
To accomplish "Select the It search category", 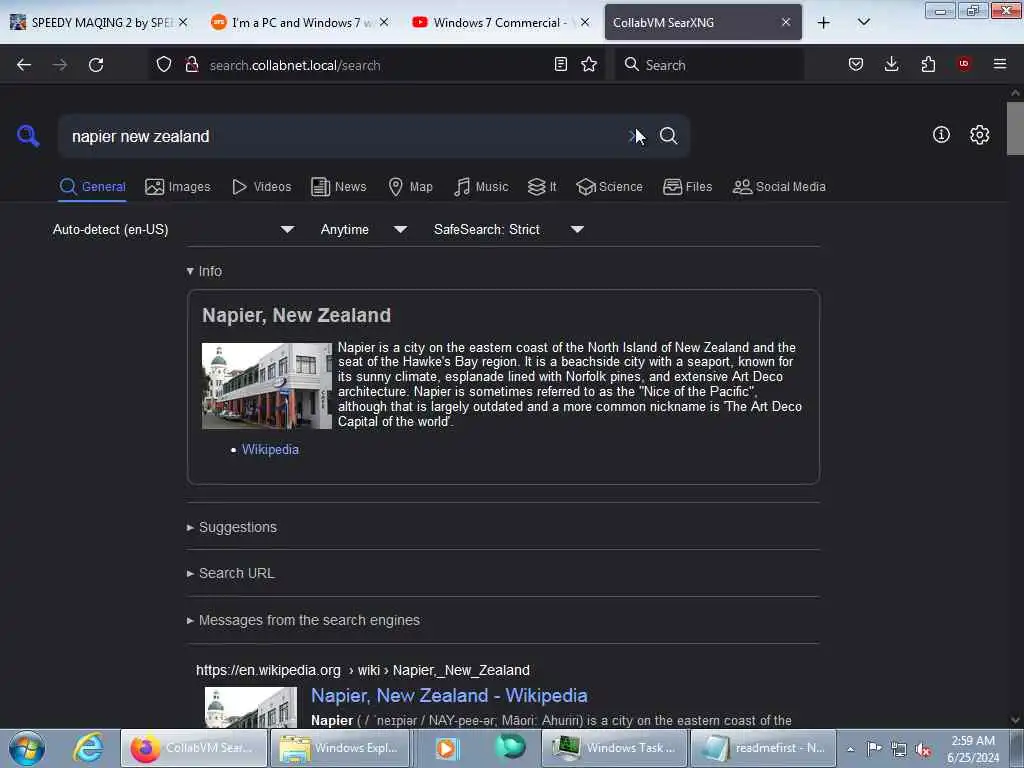I will [542, 187].
